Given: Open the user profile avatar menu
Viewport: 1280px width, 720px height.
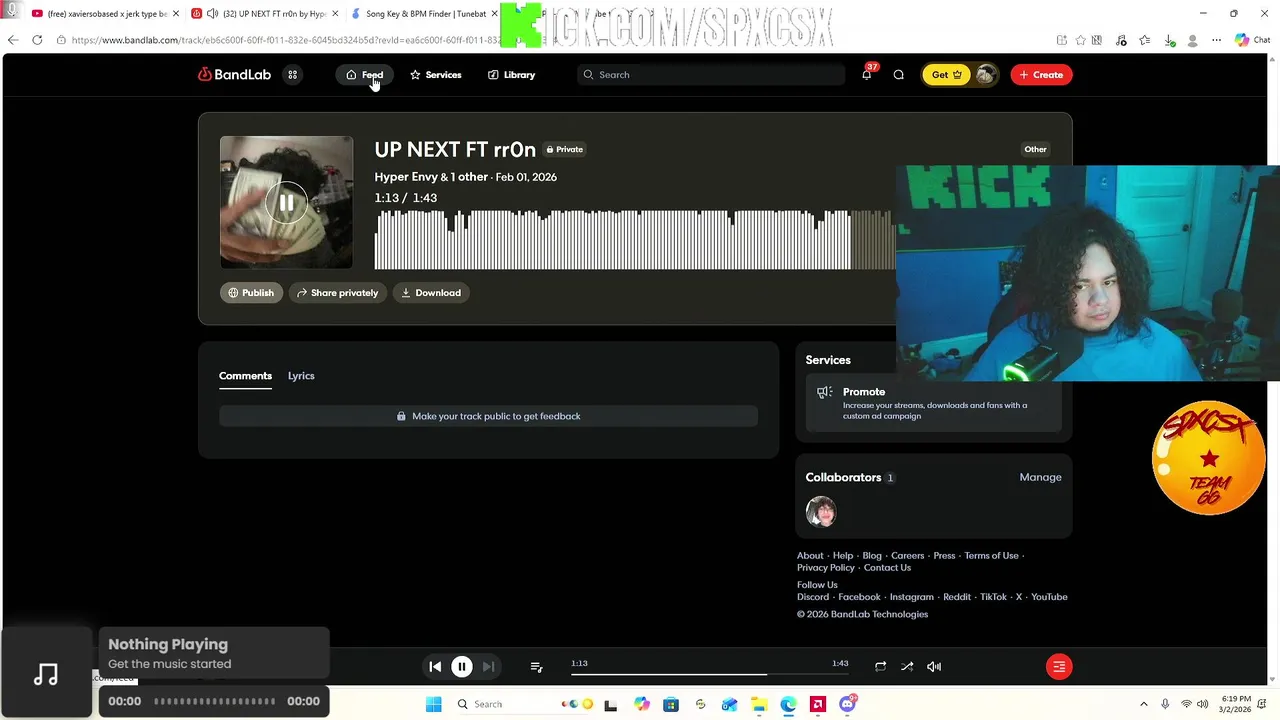Looking at the screenshot, I should 985,75.
